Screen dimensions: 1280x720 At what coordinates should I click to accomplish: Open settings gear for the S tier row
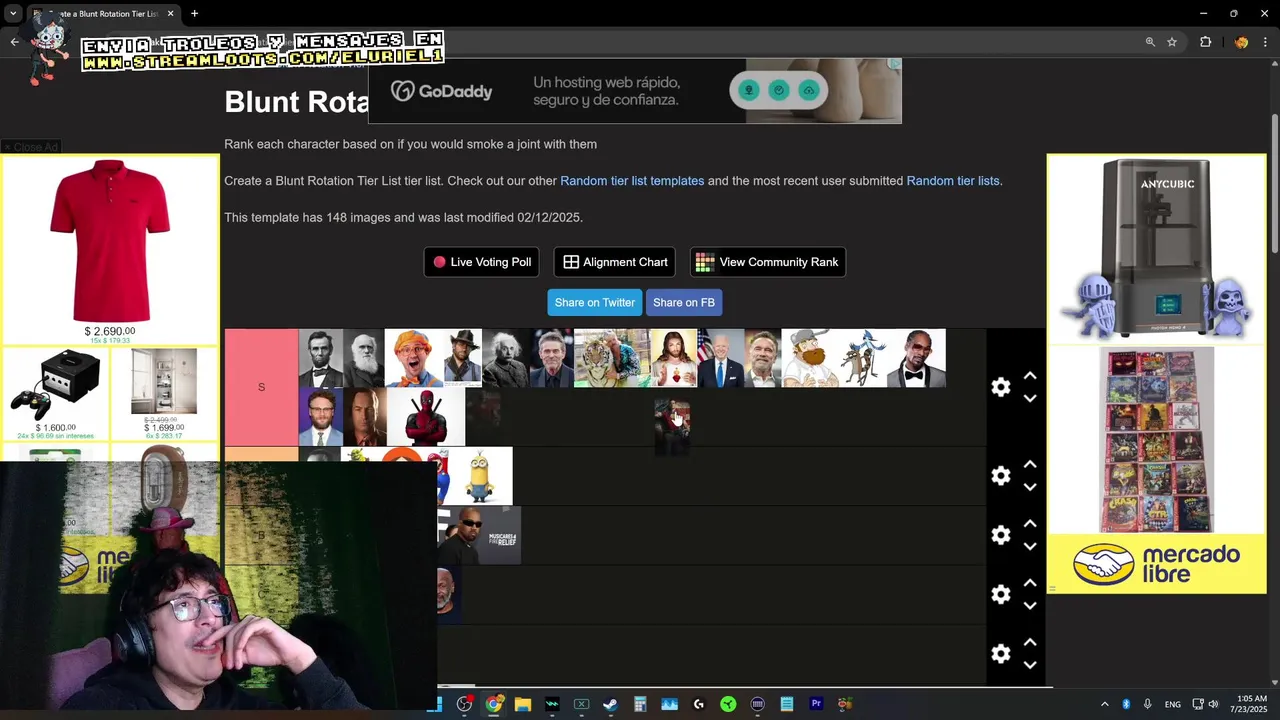tap(1000, 387)
